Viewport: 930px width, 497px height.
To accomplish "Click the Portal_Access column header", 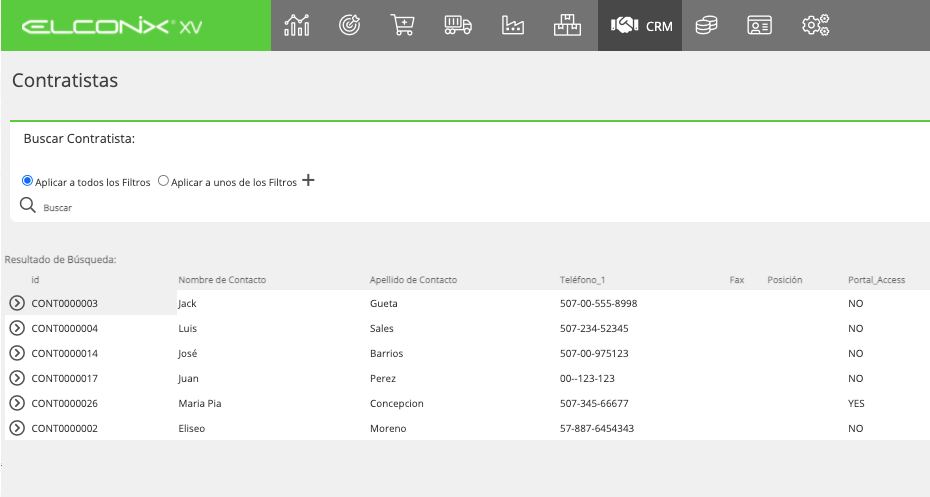I will click(x=876, y=279).
